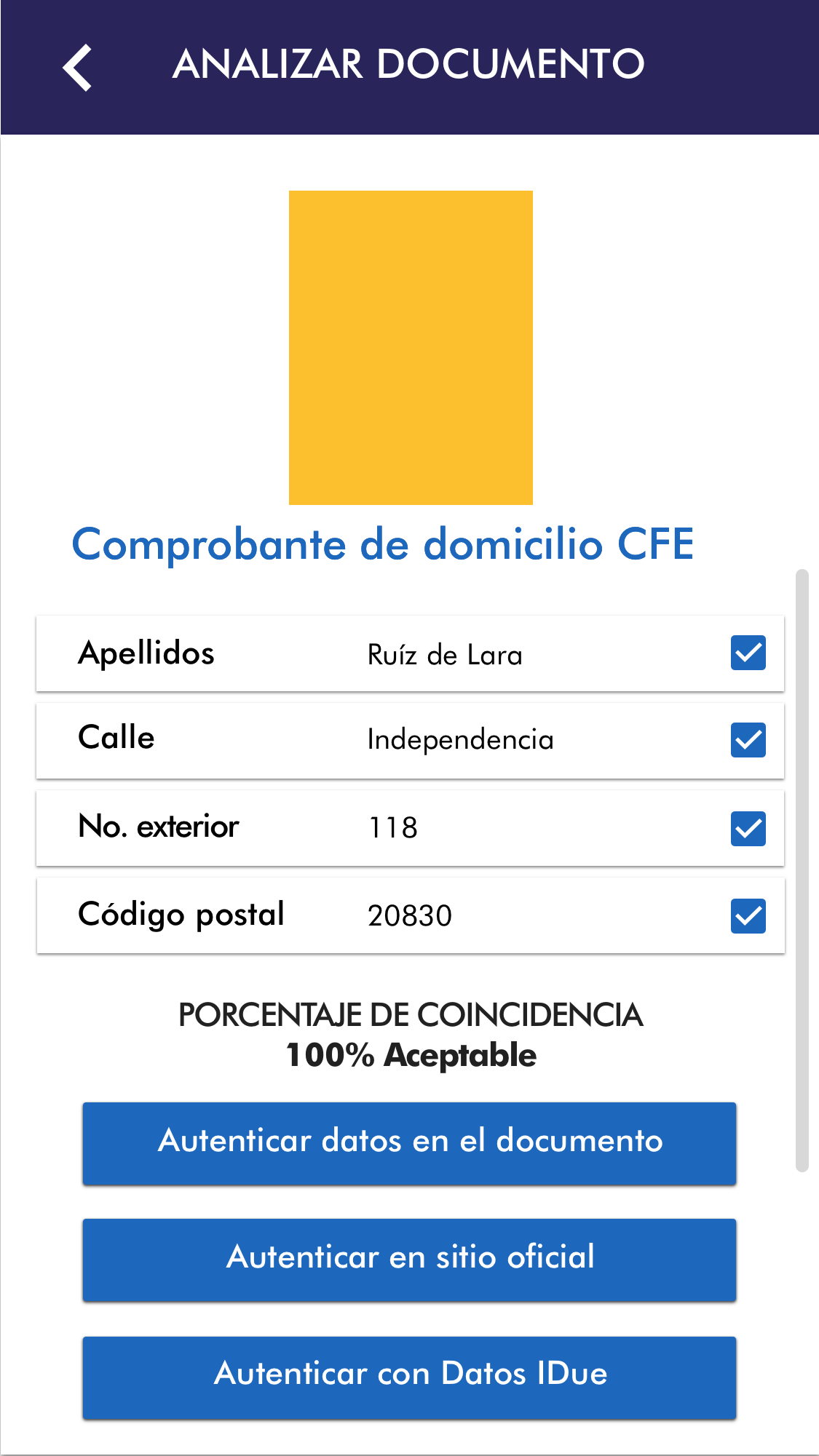Click the 100% Aceptable match text
819x1456 pixels.
click(x=411, y=1055)
